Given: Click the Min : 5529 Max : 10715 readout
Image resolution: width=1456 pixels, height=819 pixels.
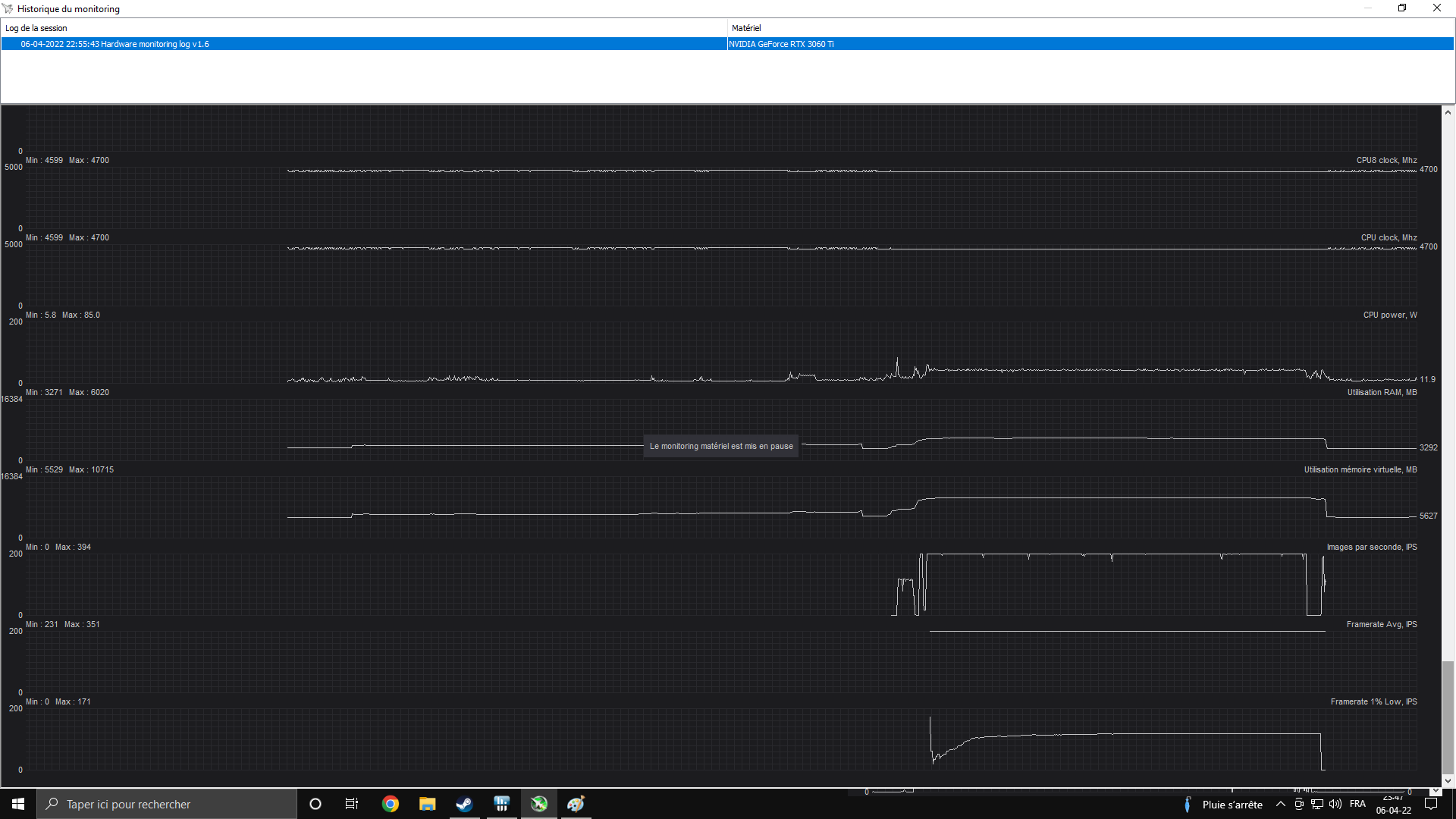Looking at the screenshot, I should coord(70,470).
